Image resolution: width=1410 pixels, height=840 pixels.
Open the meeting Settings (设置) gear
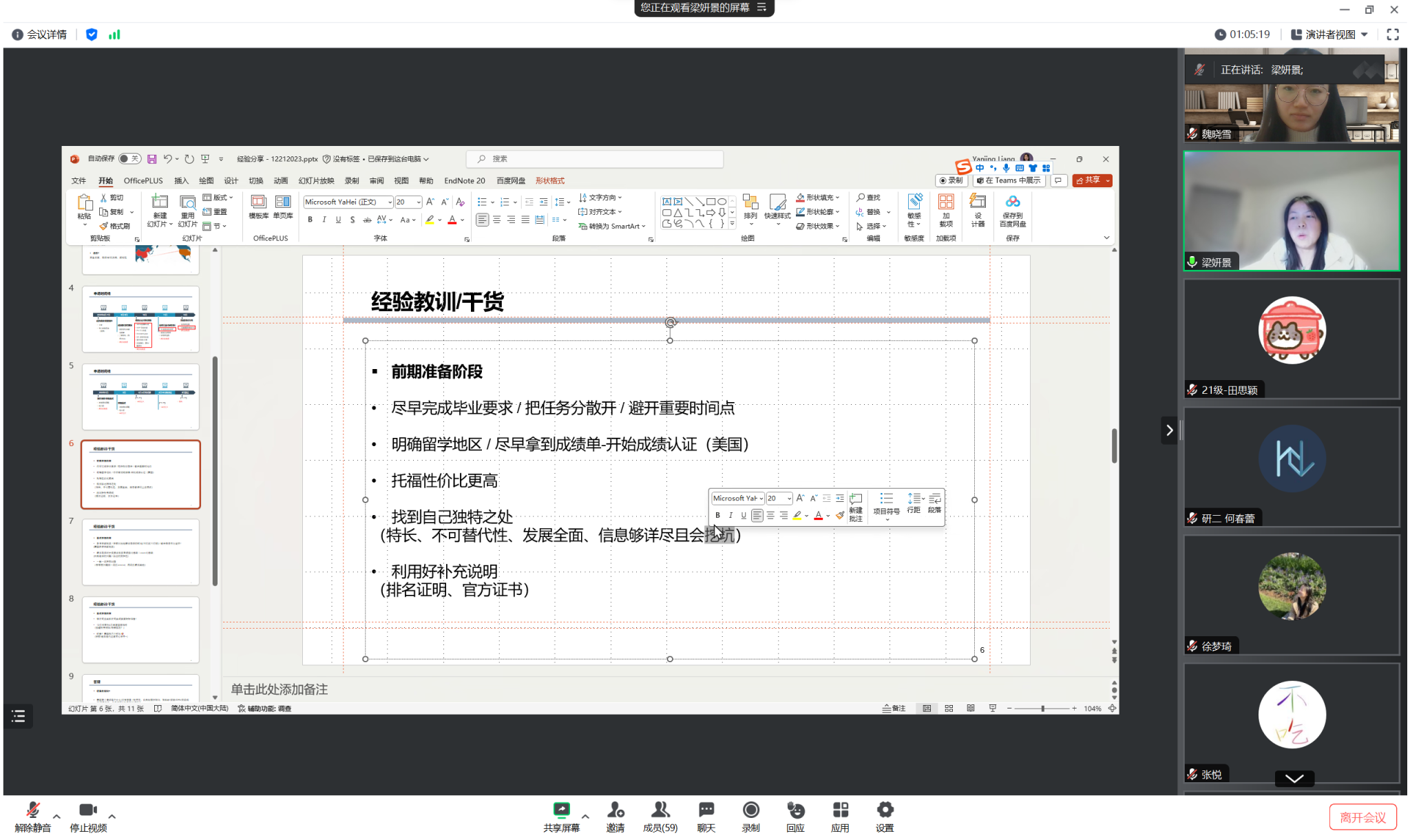tap(885, 817)
